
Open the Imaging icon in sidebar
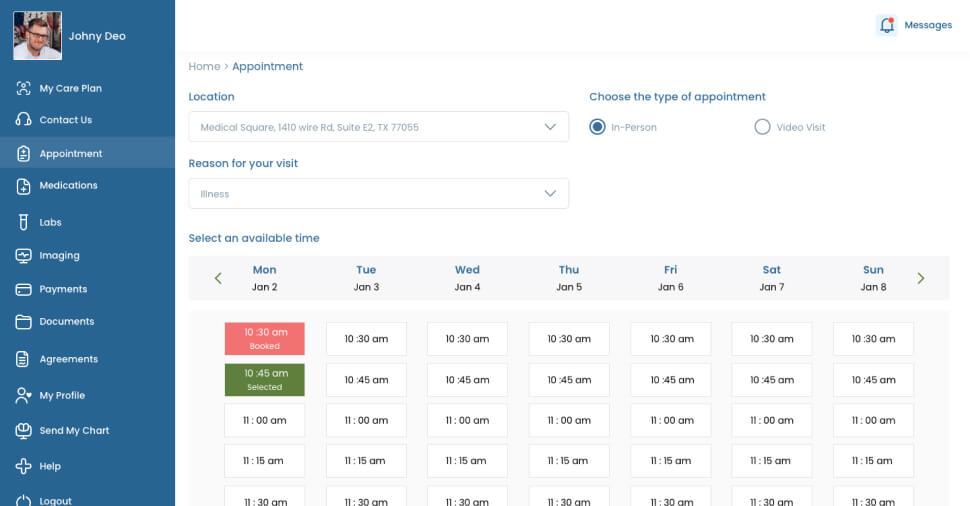(23, 255)
